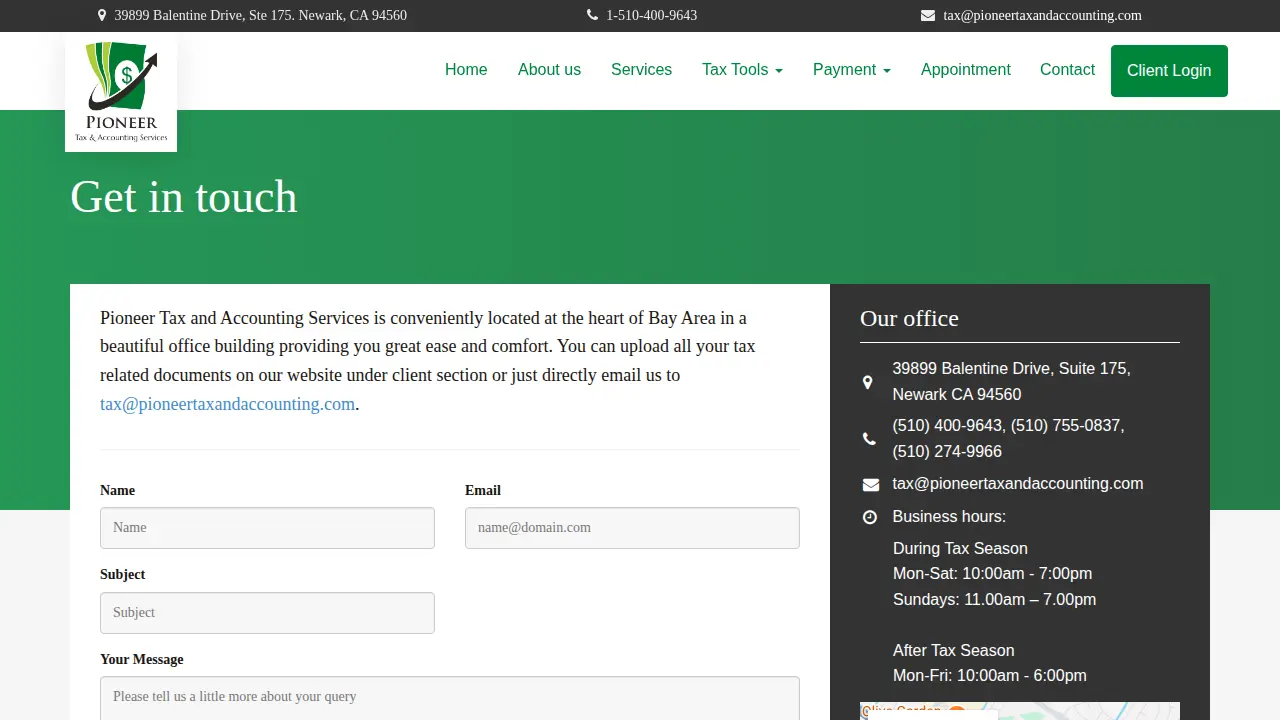
Task: Focus the Name input field
Action: pos(267,528)
